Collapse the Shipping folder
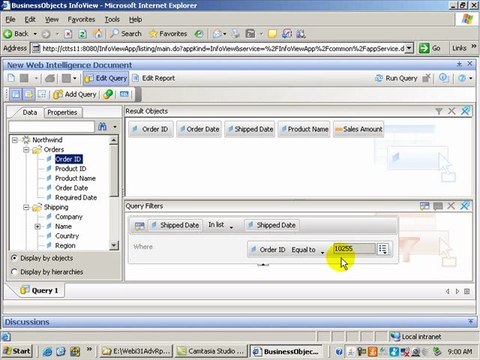 coord(26,207)
